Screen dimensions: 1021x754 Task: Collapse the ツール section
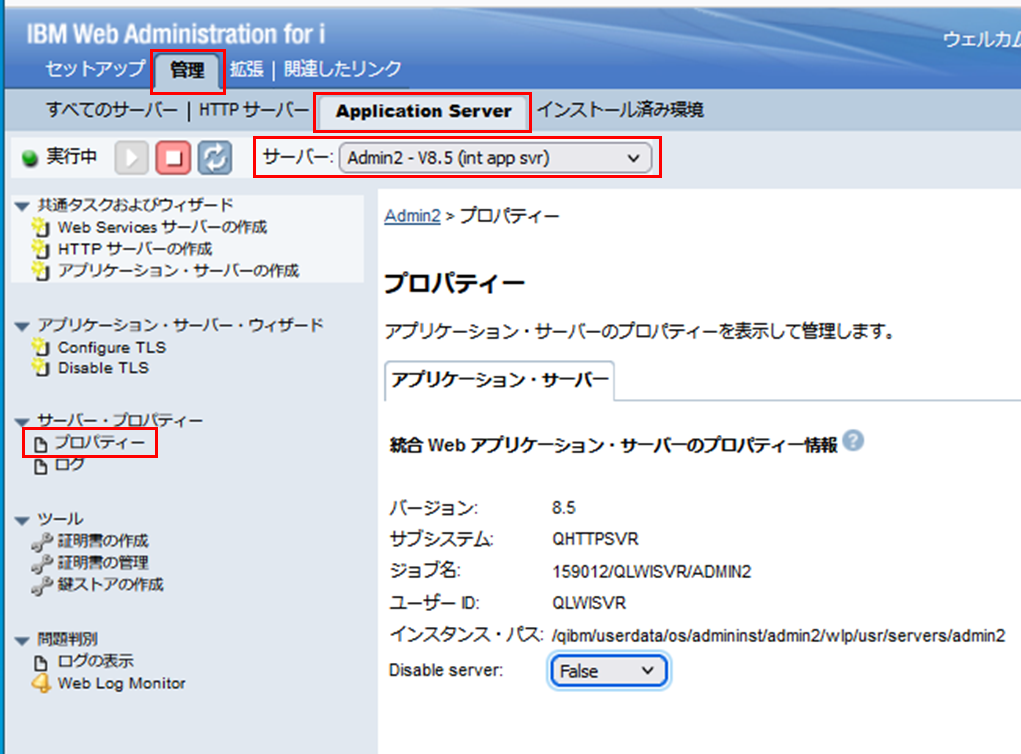coord(22,520)
